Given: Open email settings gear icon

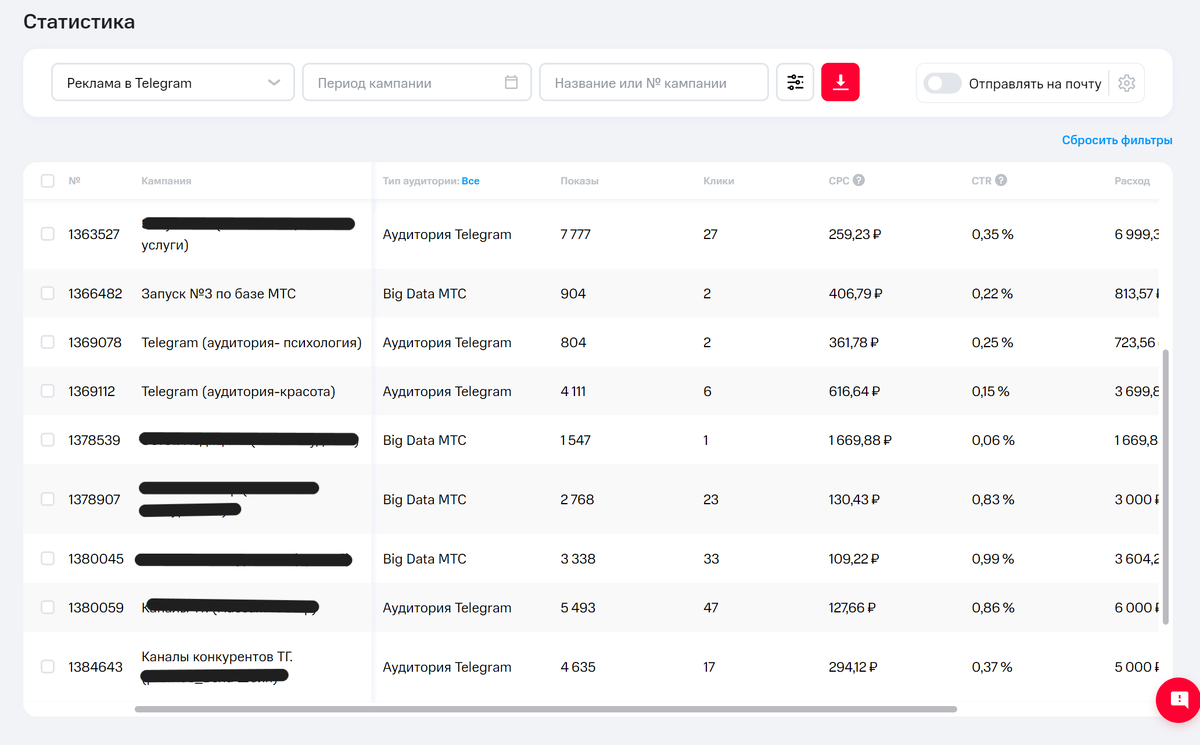Looking at the screenshot, I should [x=1127, y=84].
